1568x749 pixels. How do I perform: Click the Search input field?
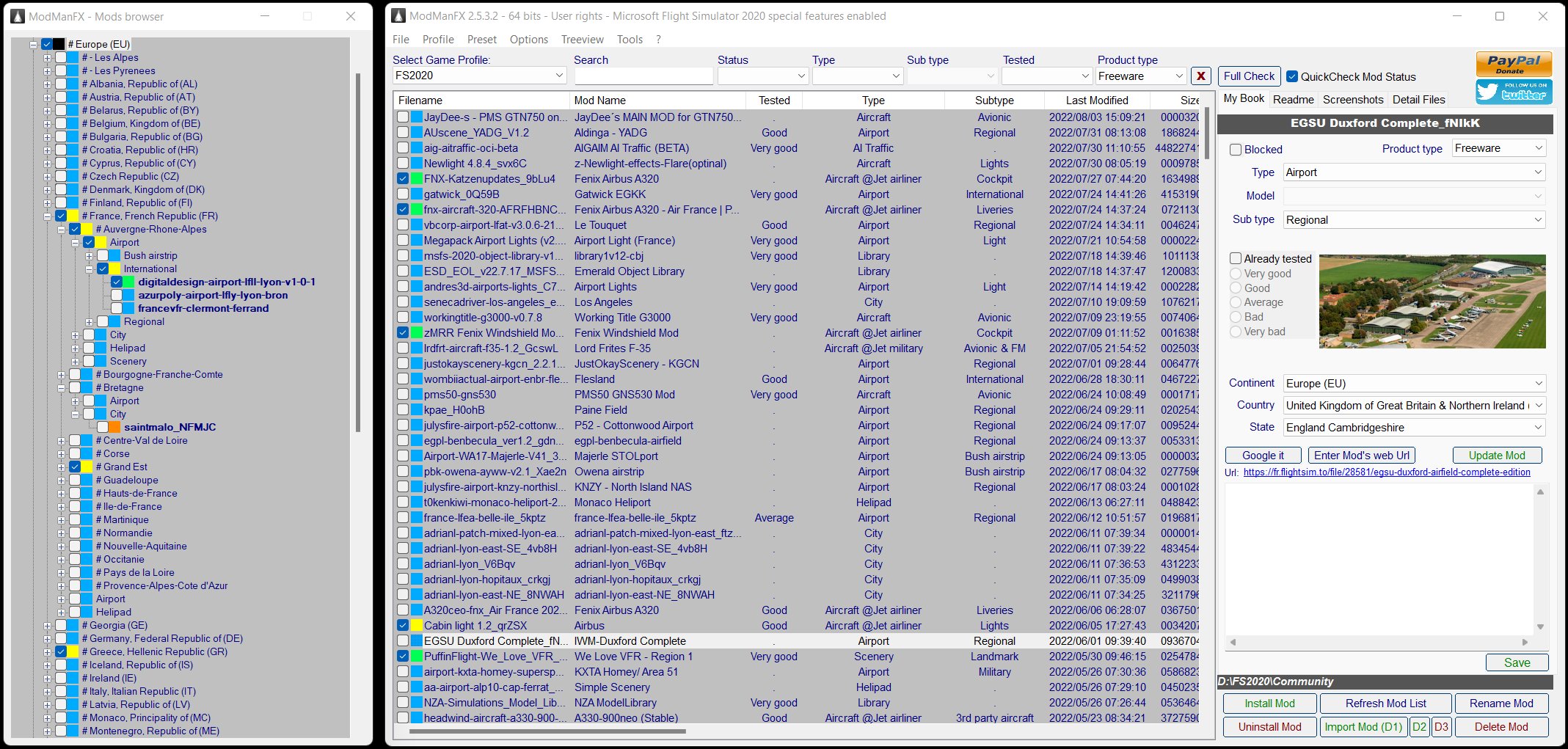point(643,76)
